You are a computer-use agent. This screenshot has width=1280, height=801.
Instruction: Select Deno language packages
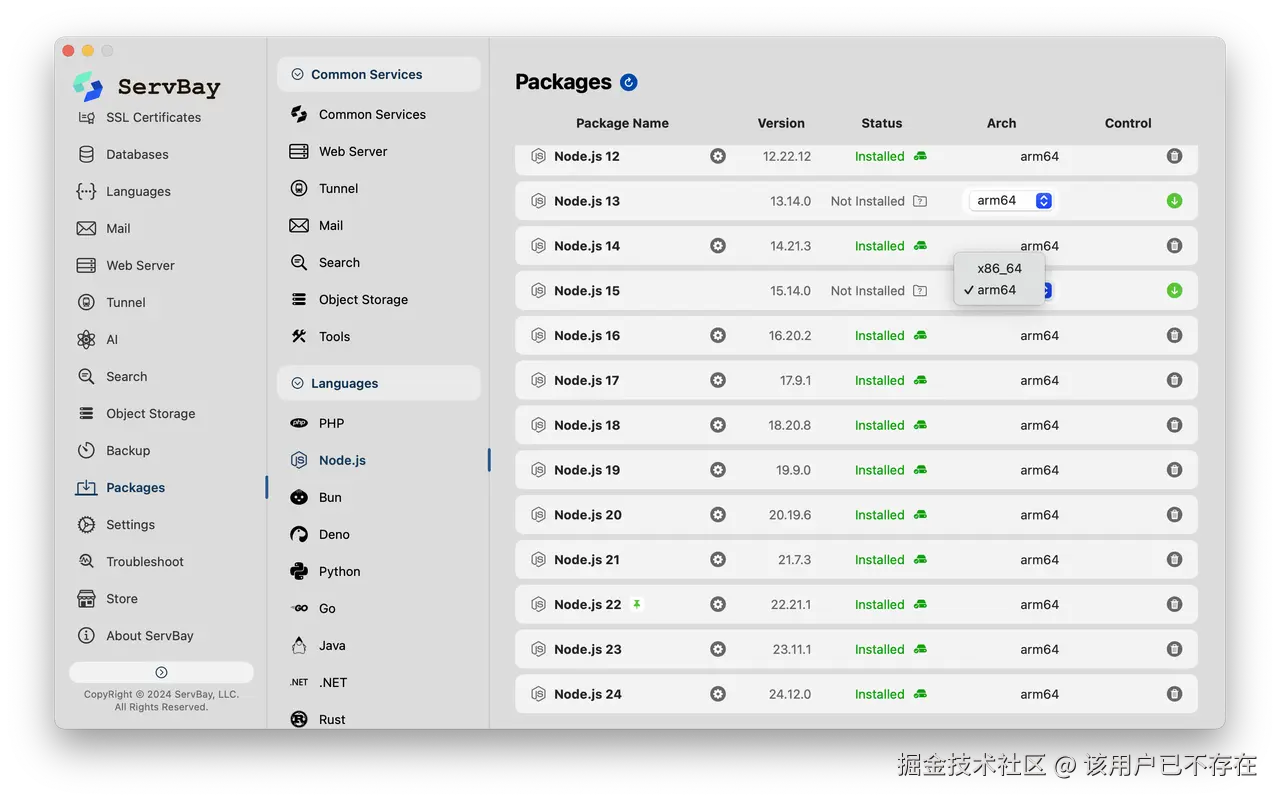click(x=320, y=534)
